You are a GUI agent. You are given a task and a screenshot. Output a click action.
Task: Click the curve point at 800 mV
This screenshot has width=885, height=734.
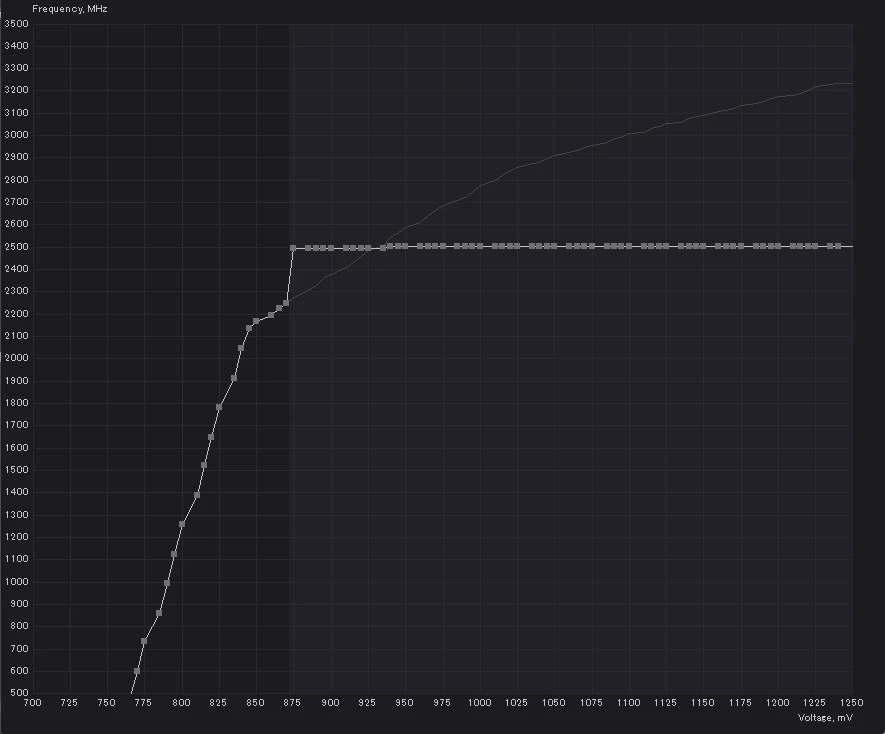click(x=182, y=524)
